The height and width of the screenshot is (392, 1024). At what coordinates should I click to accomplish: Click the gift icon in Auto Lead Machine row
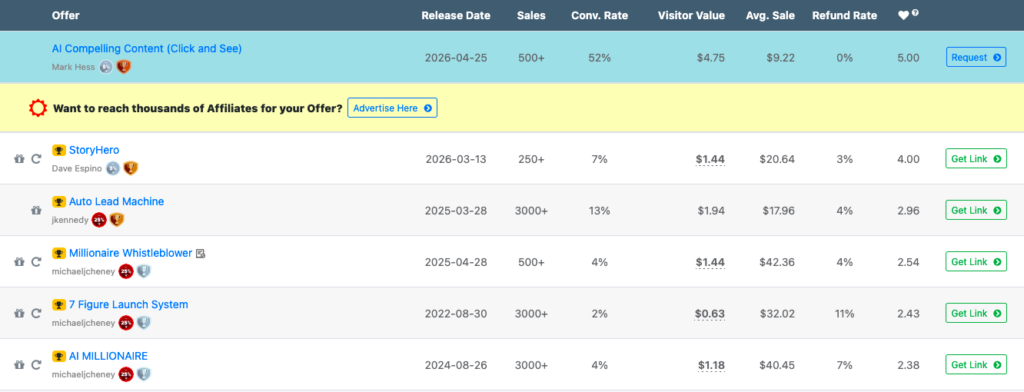click(37, 210)
